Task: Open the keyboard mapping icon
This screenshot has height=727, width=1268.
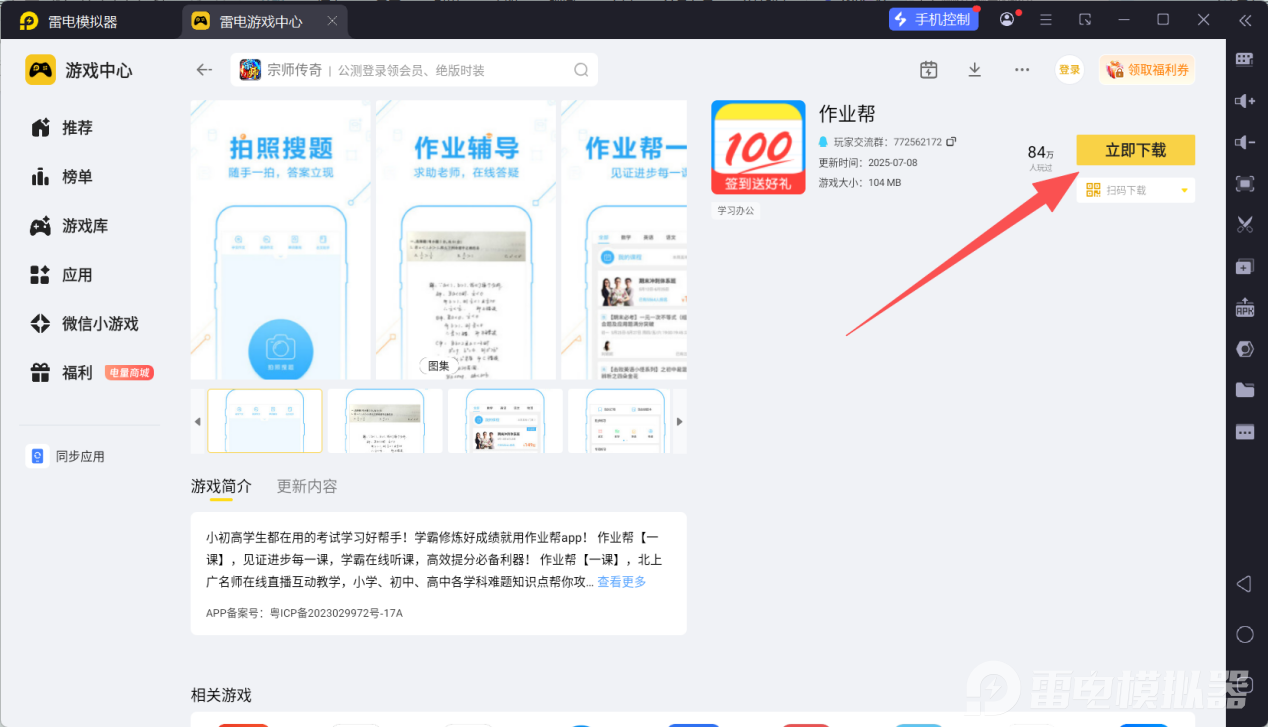Action: pos(1245,59)
